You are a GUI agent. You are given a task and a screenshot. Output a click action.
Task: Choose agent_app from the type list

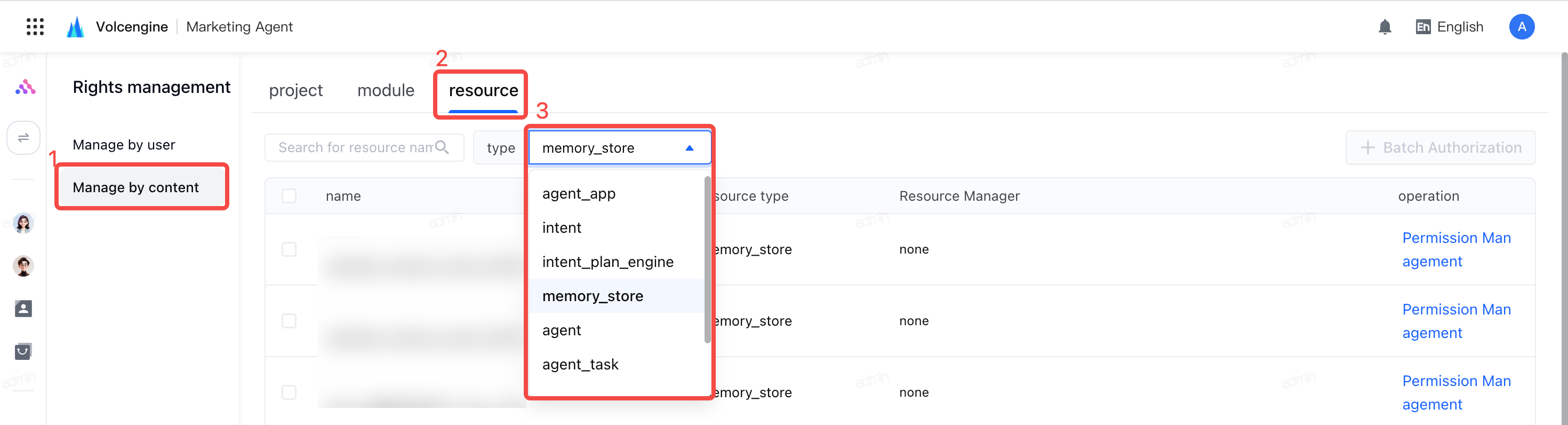[x=617, y=194]
